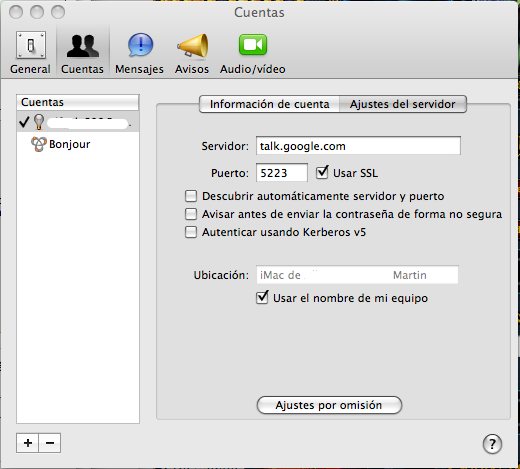This screenshot has width=520, height=469.
Task: Click into the Servidor text field
Action: (358, 146)
